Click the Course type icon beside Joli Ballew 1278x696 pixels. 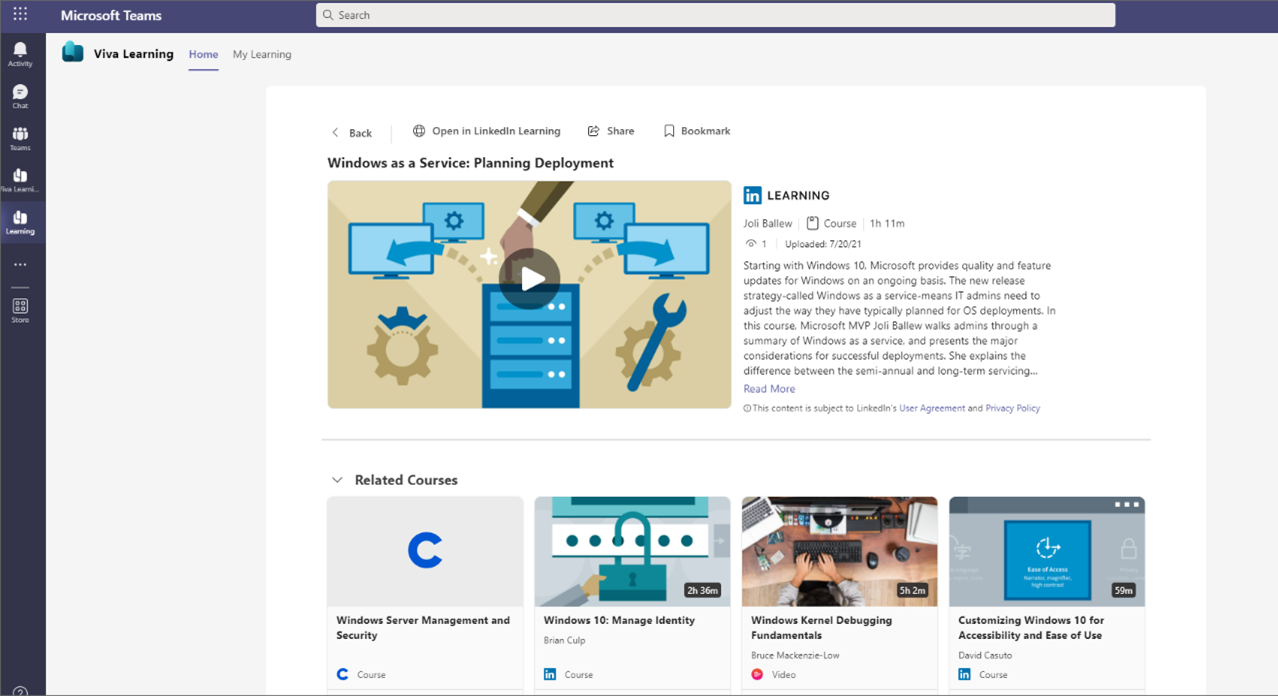coord(812,223)
